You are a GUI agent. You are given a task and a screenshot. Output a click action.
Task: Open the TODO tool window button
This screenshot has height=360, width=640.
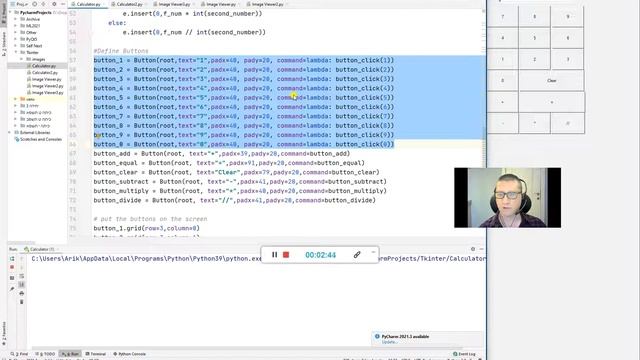click(x=45, y=354)
